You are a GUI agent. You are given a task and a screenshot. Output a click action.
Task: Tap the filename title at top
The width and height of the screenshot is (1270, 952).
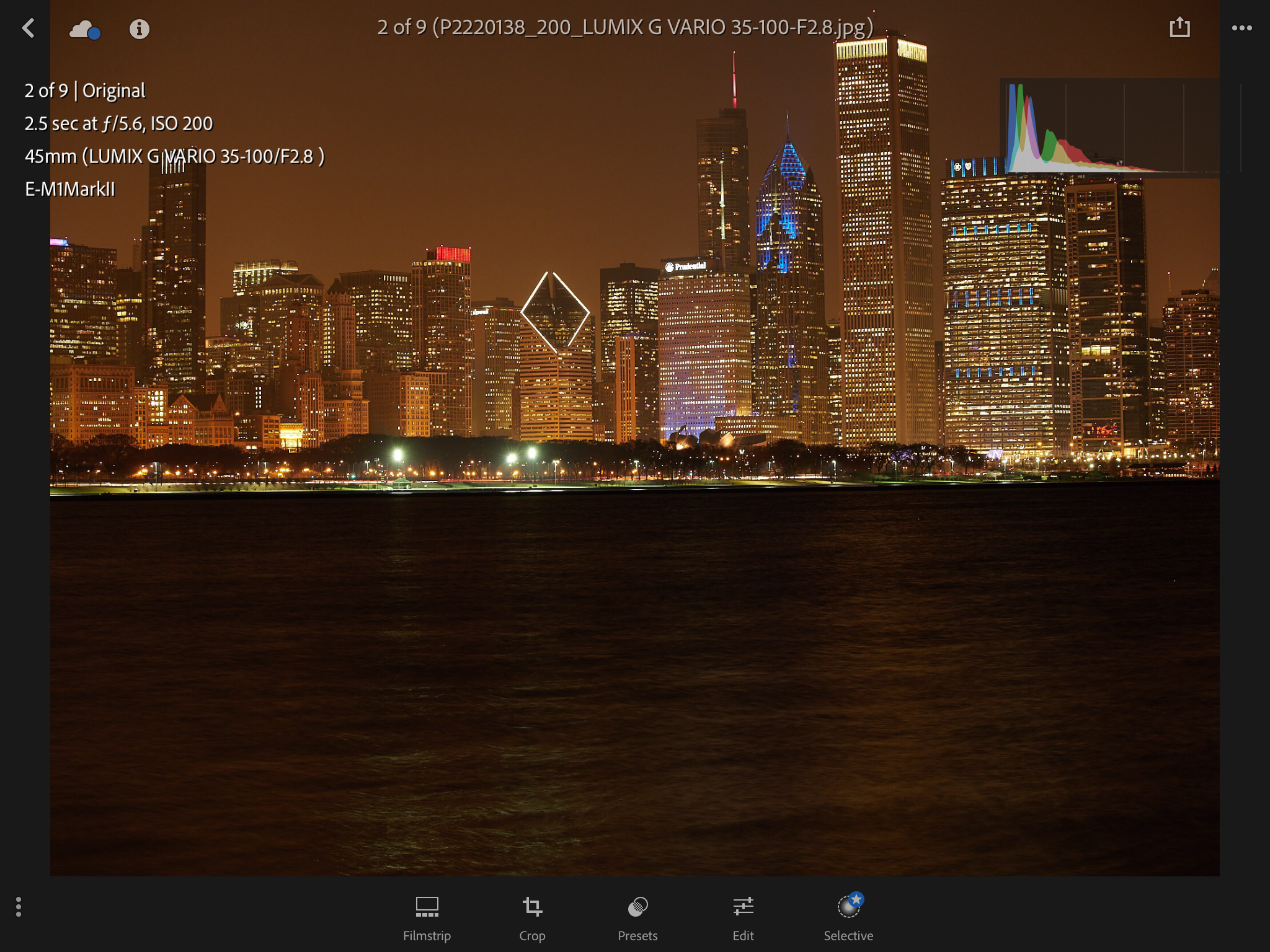625,27
